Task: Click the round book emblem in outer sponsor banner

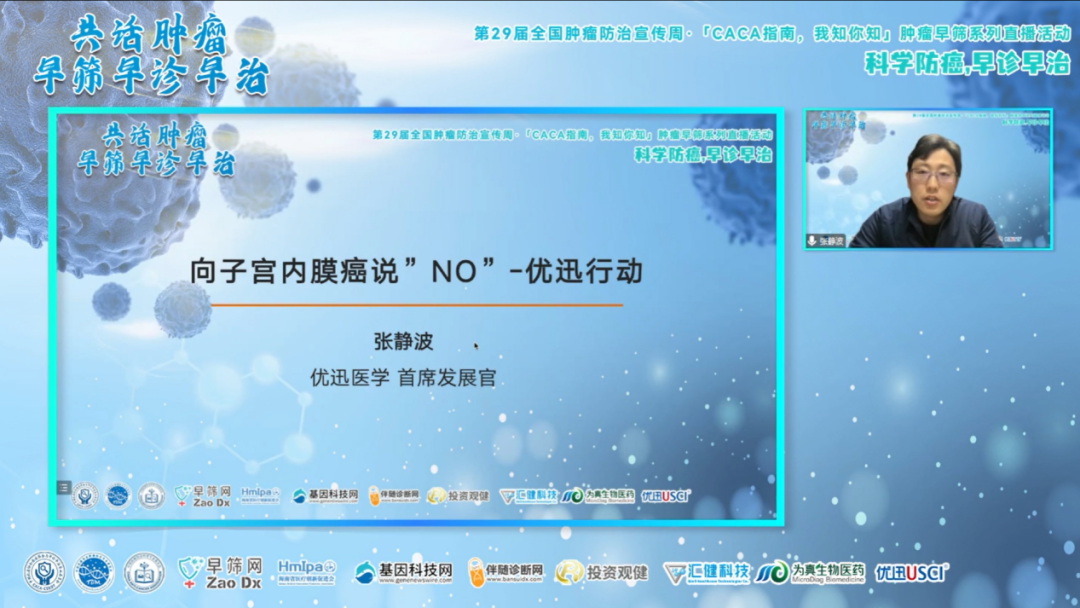Action: pyautogui.click(x=144, y=572)
